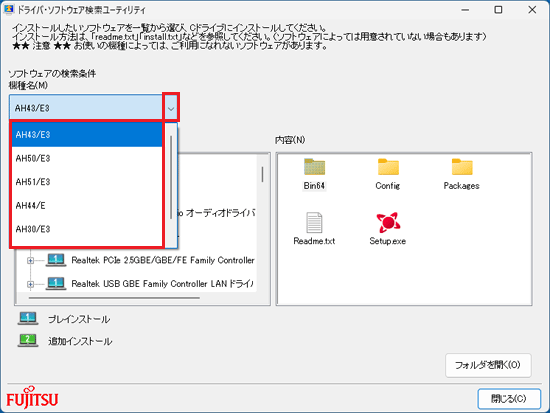This screenshot has height=413, width=550.
Task: Toggle the model name dropdown arrow
Action: coord(171,108)
